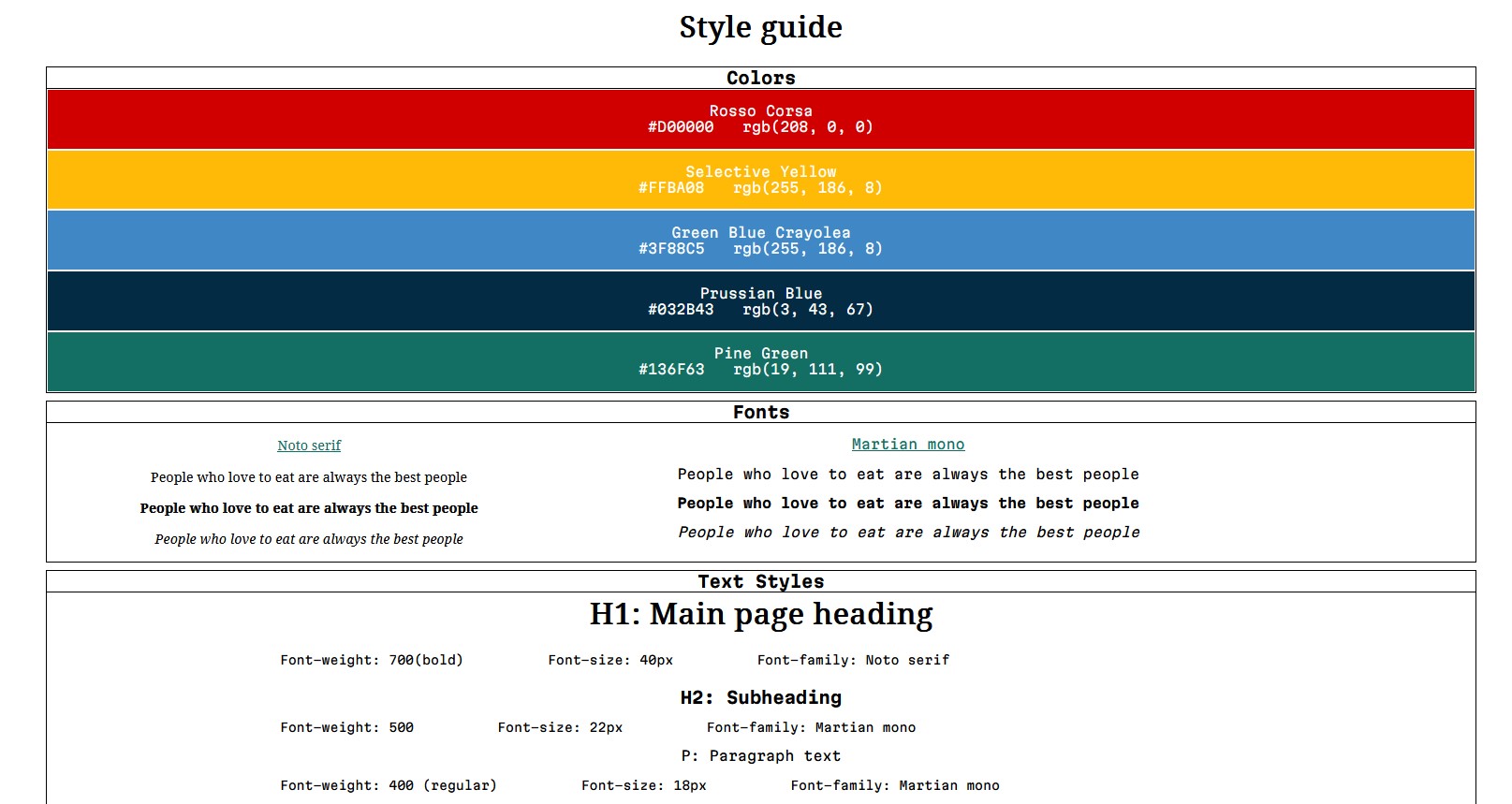Open the Martian mono font link
Image resolution: width=1512 pixels, height=804 pixels.
coord(907,445)
